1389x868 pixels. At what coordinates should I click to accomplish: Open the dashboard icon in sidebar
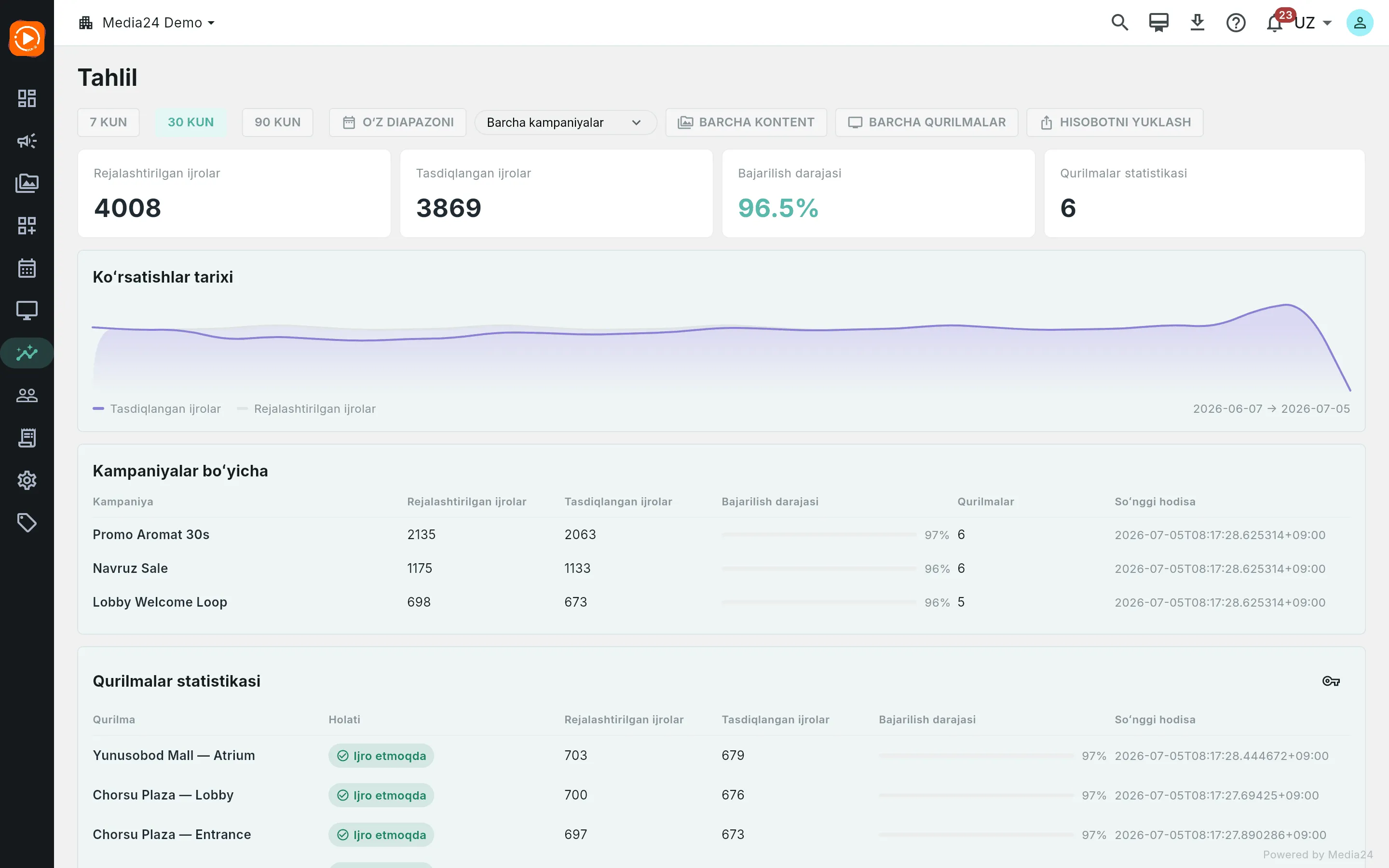[27, 98]
